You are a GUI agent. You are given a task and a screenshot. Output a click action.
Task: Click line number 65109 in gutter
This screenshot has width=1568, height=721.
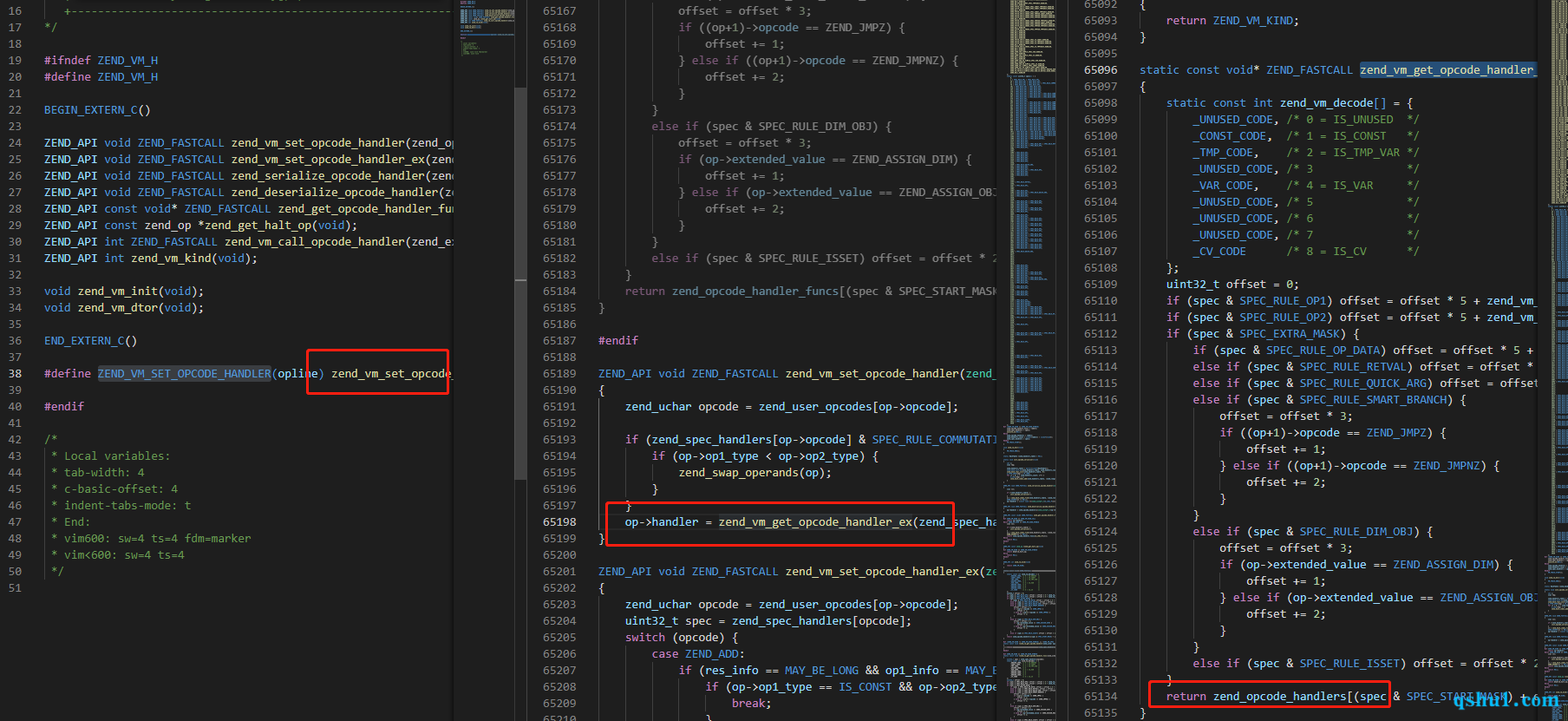[1101, 285]
